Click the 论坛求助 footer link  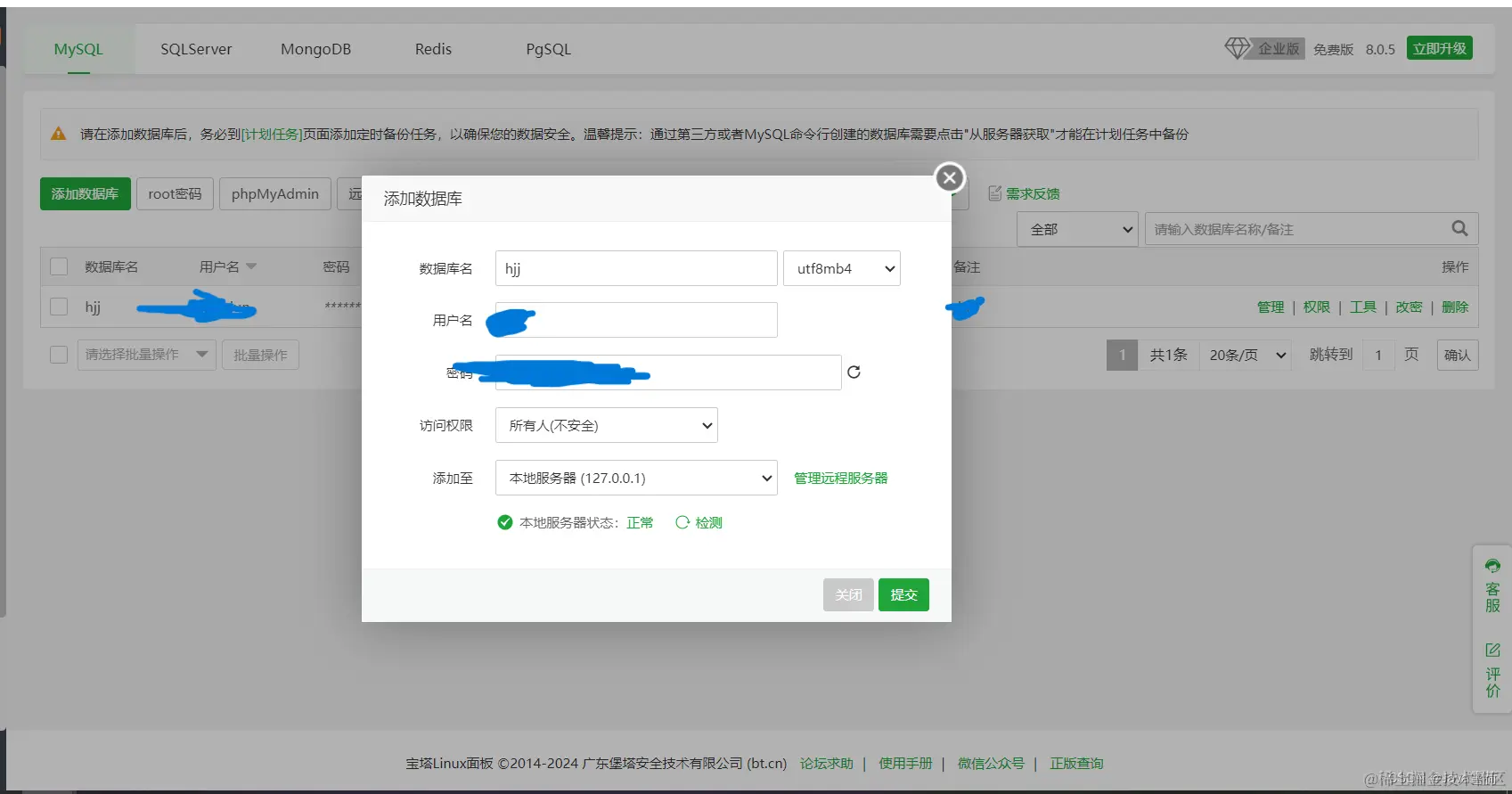pyautogui.click(x=827, y=763)
